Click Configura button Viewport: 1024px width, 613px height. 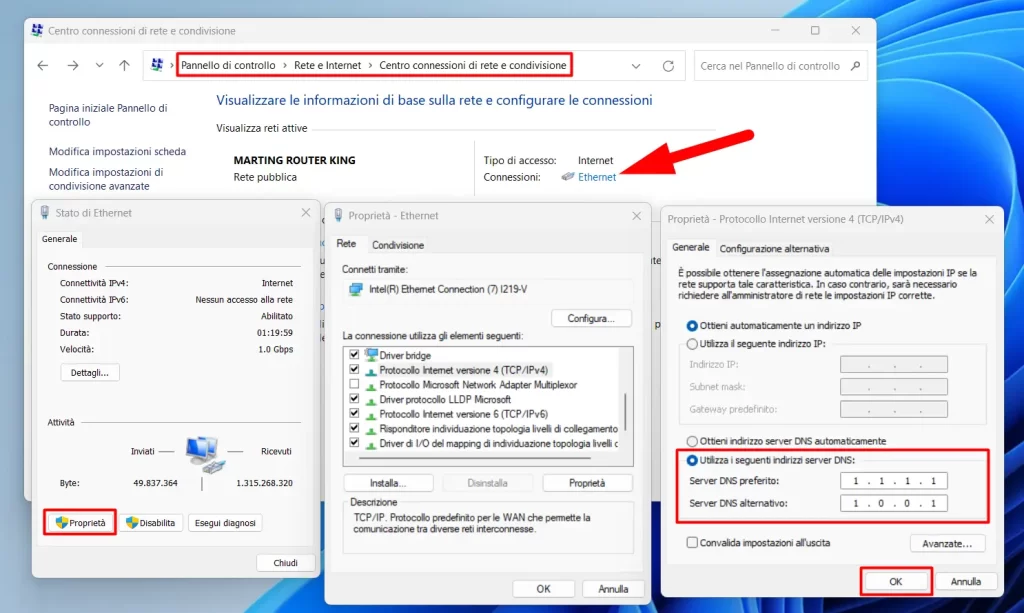591,319
